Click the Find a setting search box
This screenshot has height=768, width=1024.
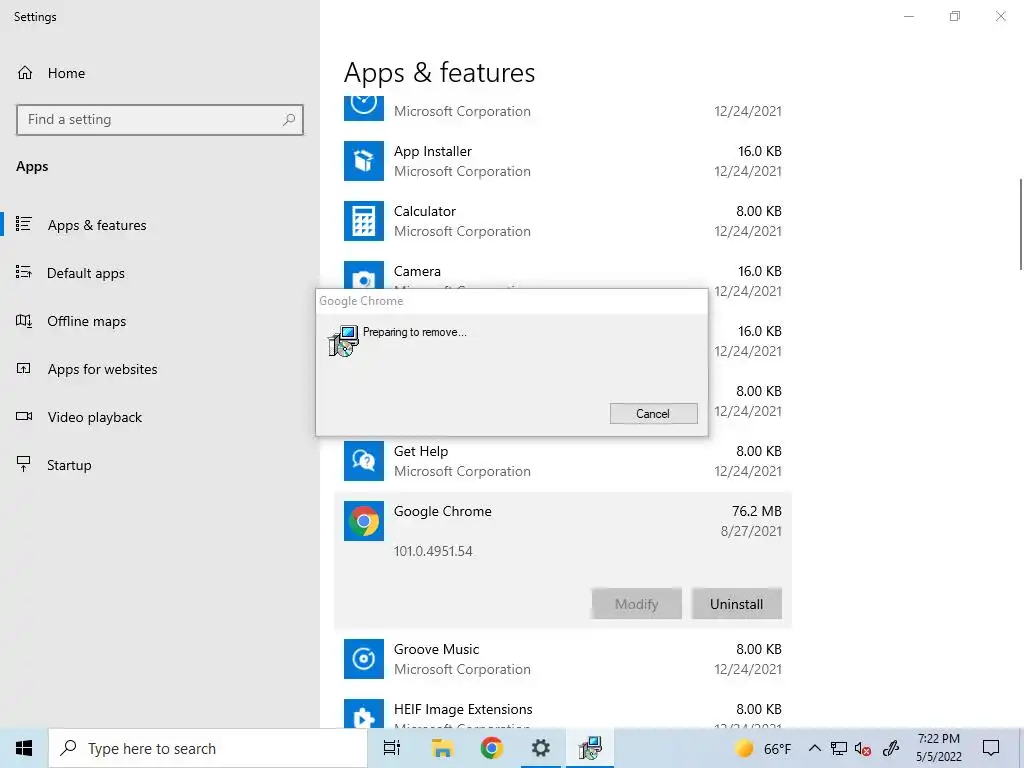tap(159, 120)
